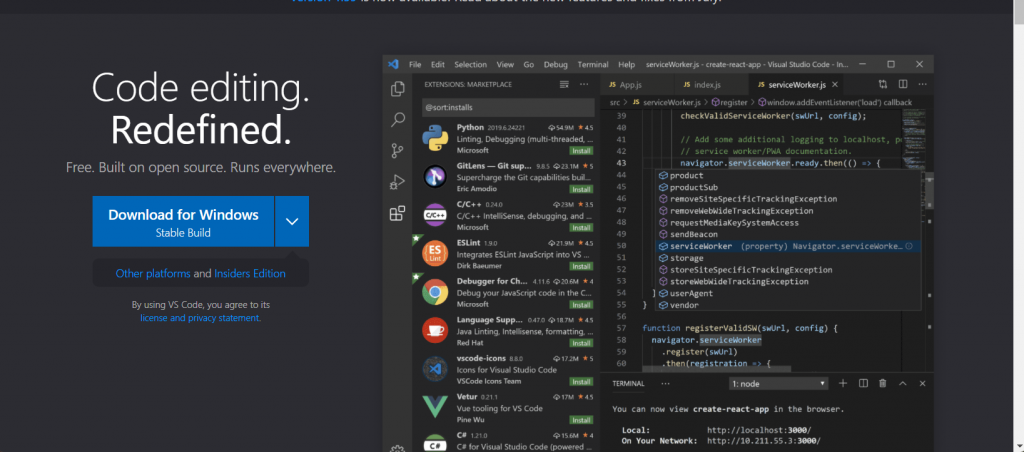Click the Download for Windows button
The image size is (1024, 452).
183,221
